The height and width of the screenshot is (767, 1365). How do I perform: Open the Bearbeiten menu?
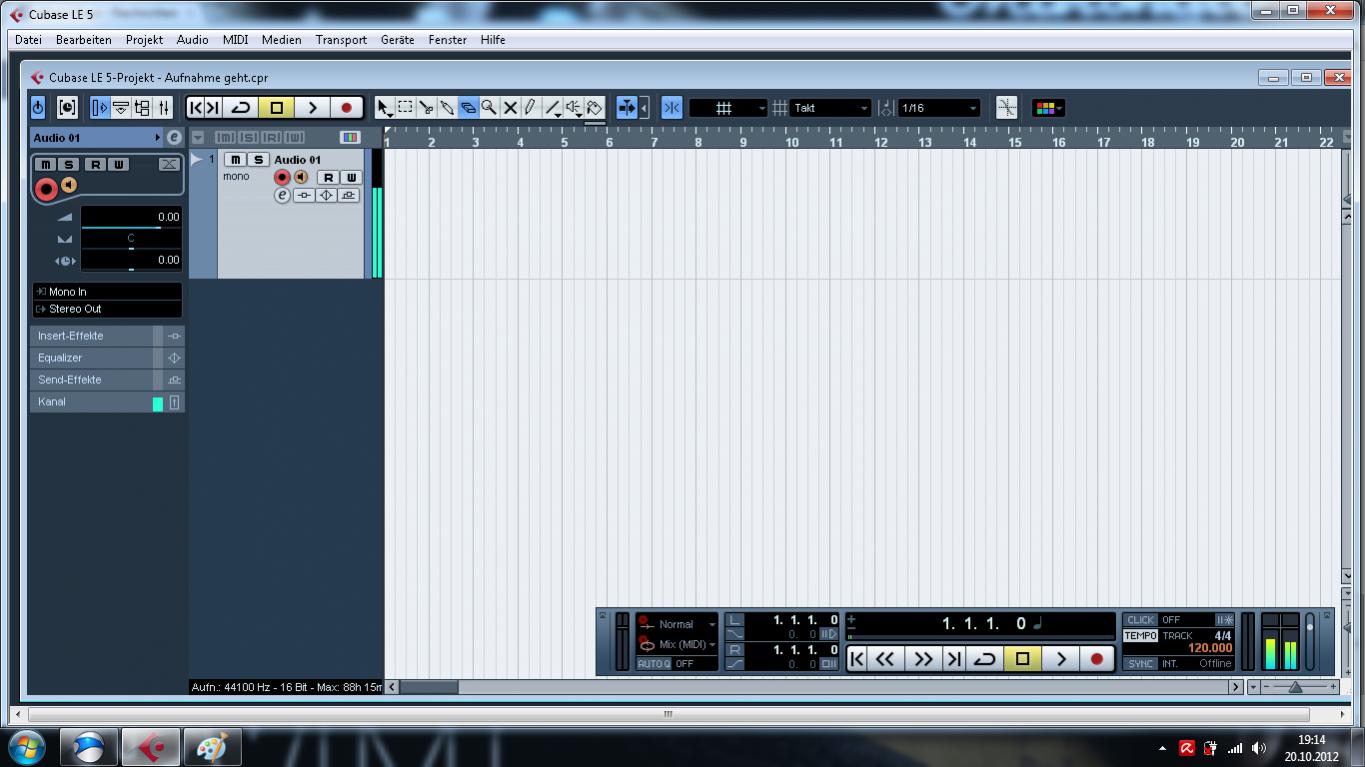84,40
